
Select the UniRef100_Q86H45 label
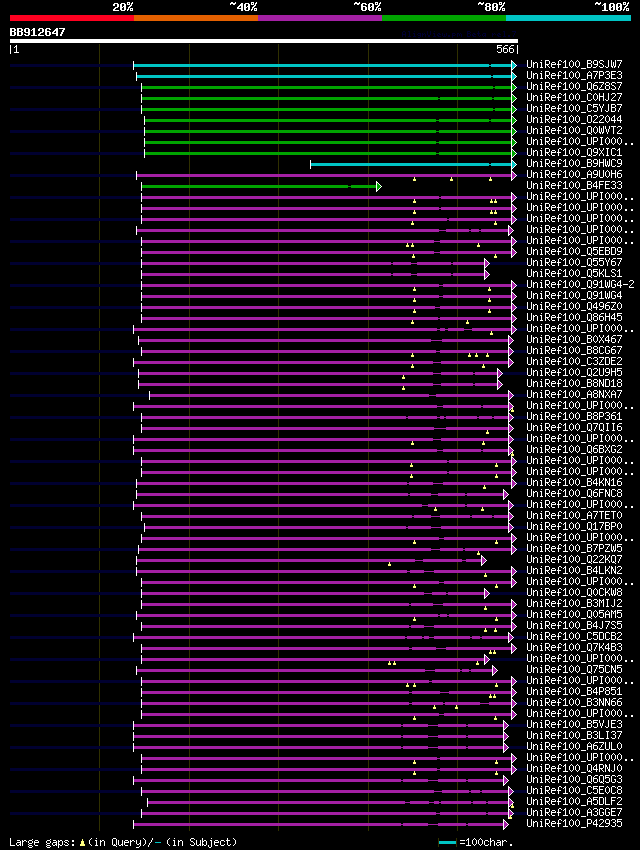tap(574, 317)
